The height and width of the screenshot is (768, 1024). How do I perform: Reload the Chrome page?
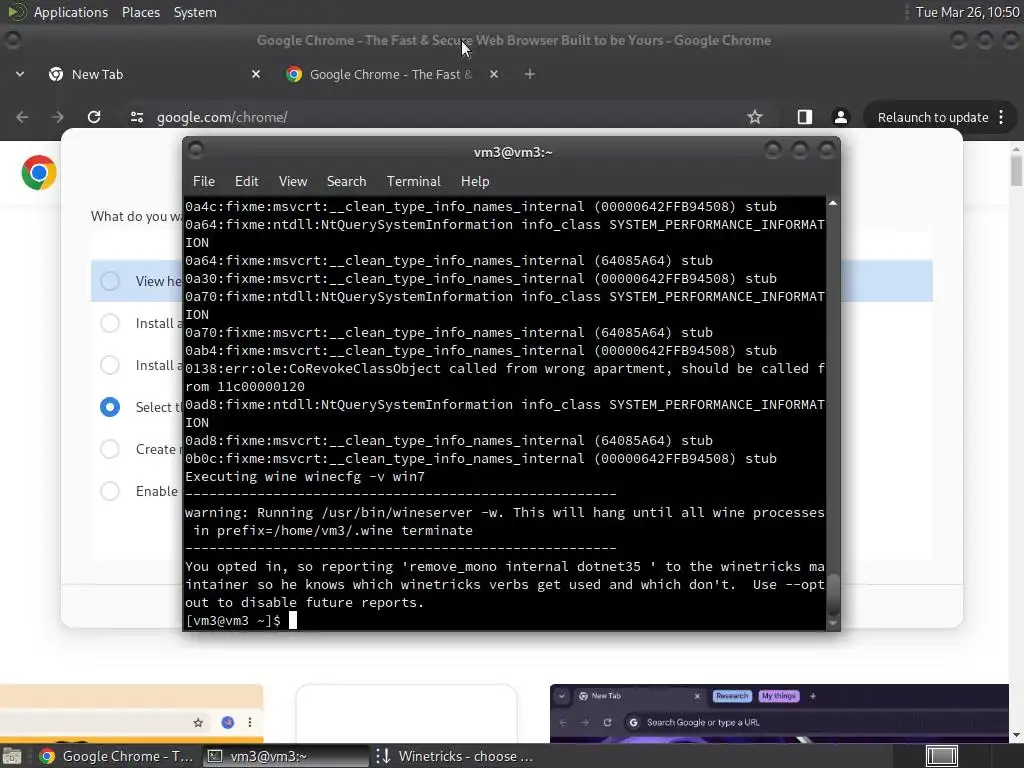click(x=94, y=117)
